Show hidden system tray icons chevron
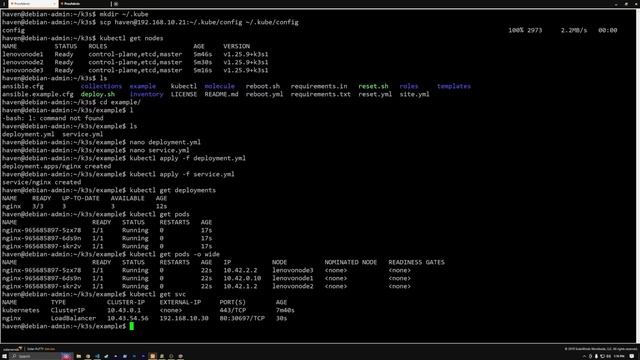Viewport: 640px width, 360px height. [x=584, y=356]
